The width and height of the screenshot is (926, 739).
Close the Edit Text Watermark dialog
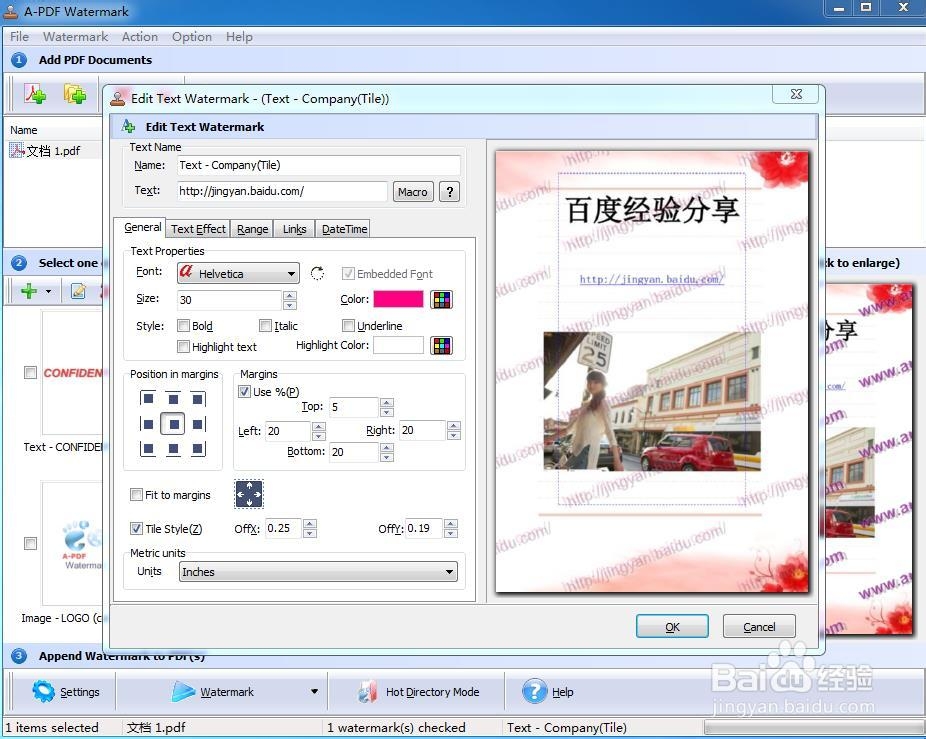[x=795, y=95]
